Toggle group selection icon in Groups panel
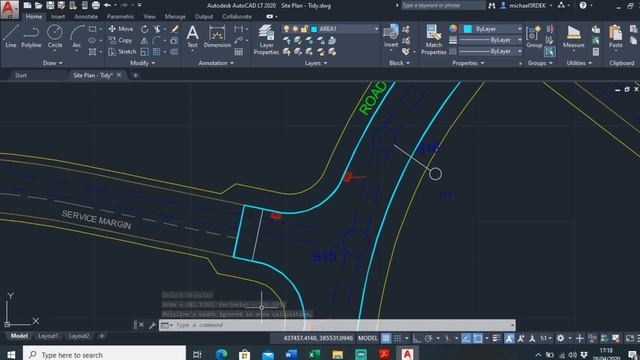640x360 pixels. 550,52
